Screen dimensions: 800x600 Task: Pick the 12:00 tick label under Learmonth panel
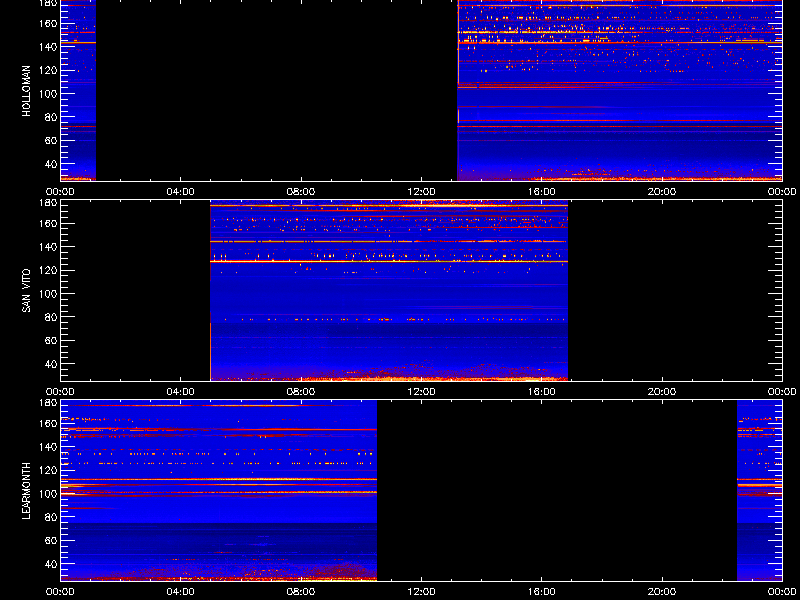pos(421,592)
